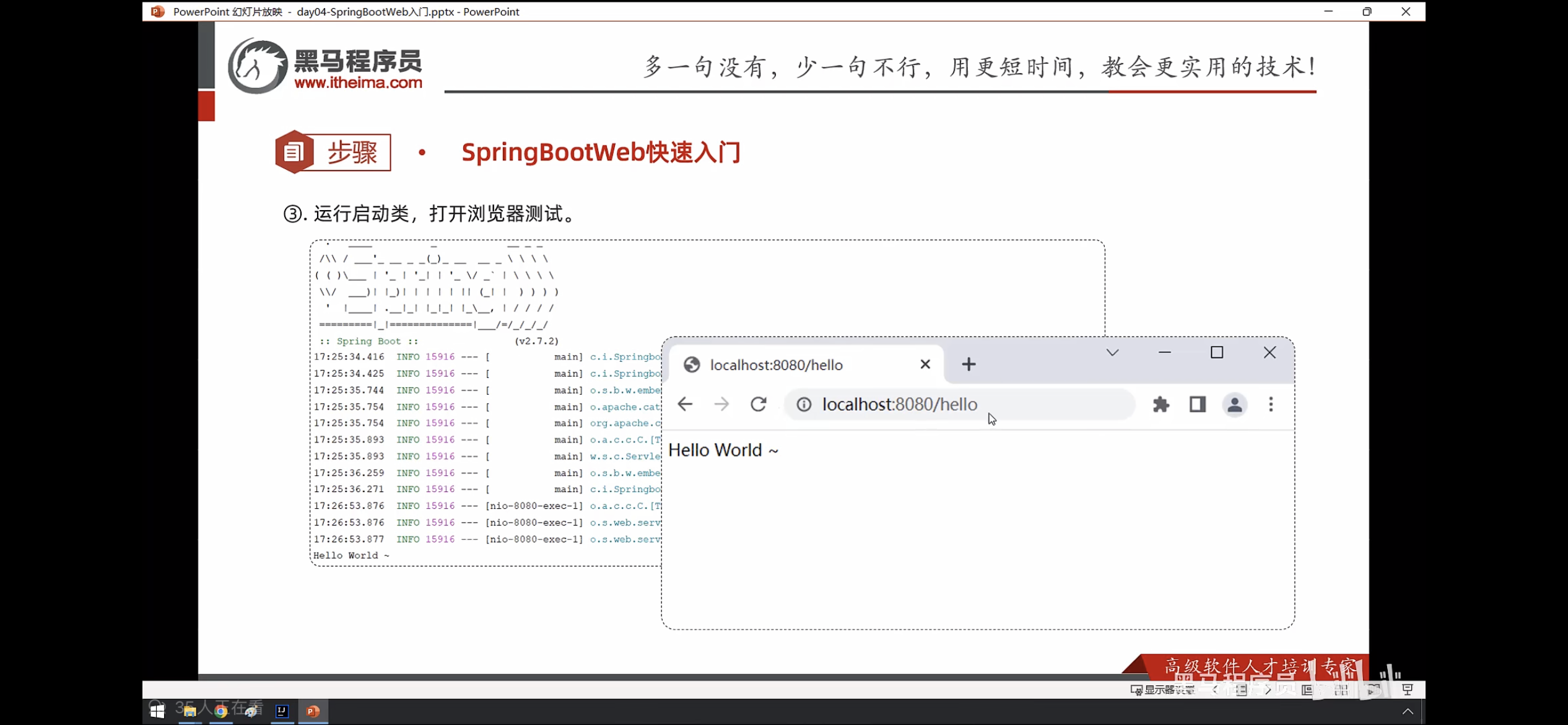This screenshot has height=725, width=1568.
Task: Minimize the browser window in the slide
Action: tap(1164, 353)
